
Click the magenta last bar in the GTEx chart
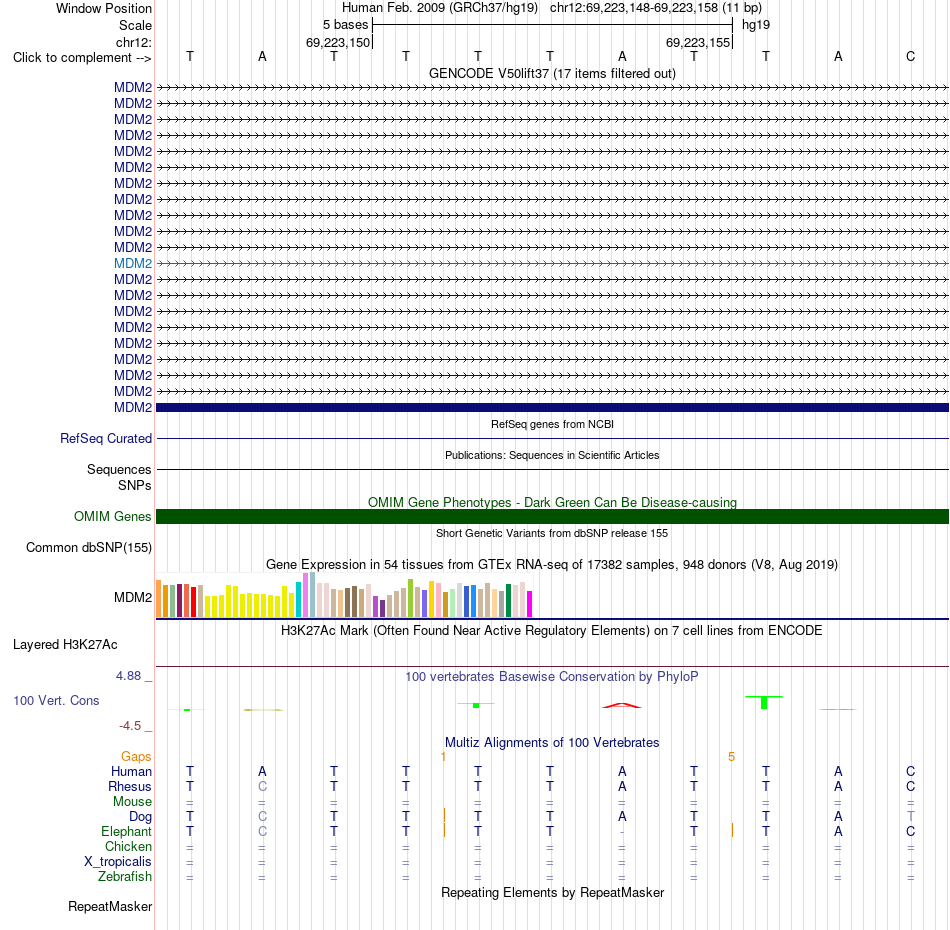529,604
